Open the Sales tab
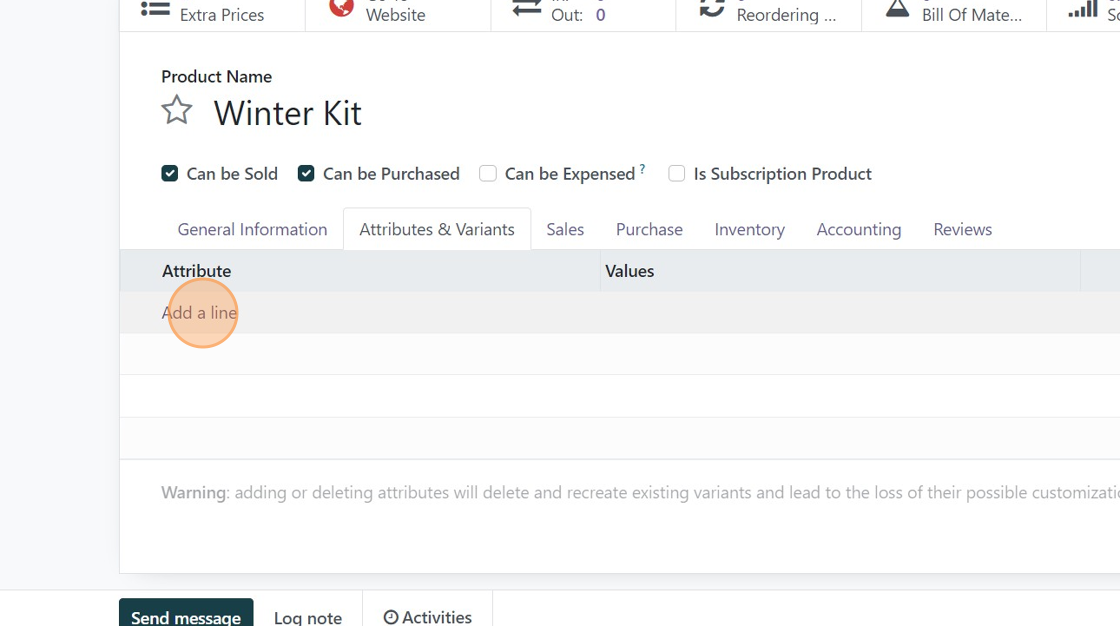The width and height of the screenshot is (1120, 626). (565, 229)
